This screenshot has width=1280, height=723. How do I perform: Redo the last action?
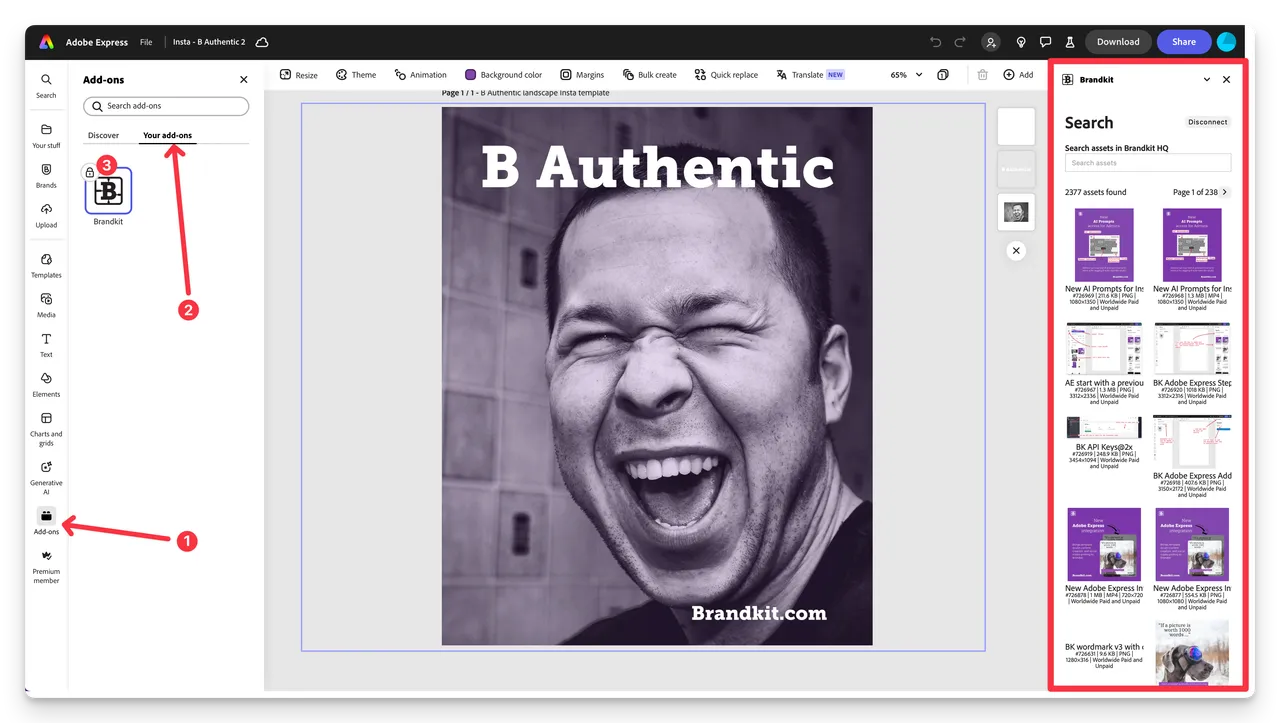(960, 42)
